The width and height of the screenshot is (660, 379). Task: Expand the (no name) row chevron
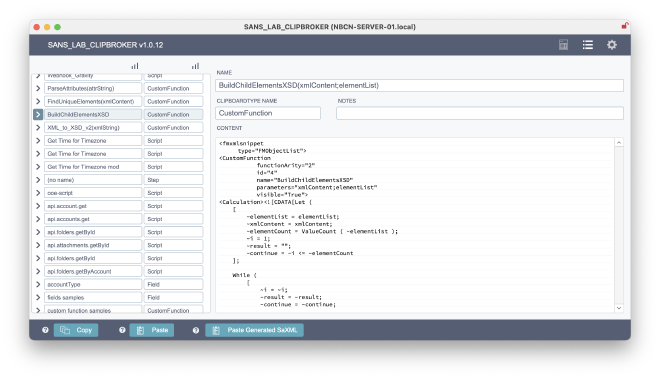click(38, 180)
